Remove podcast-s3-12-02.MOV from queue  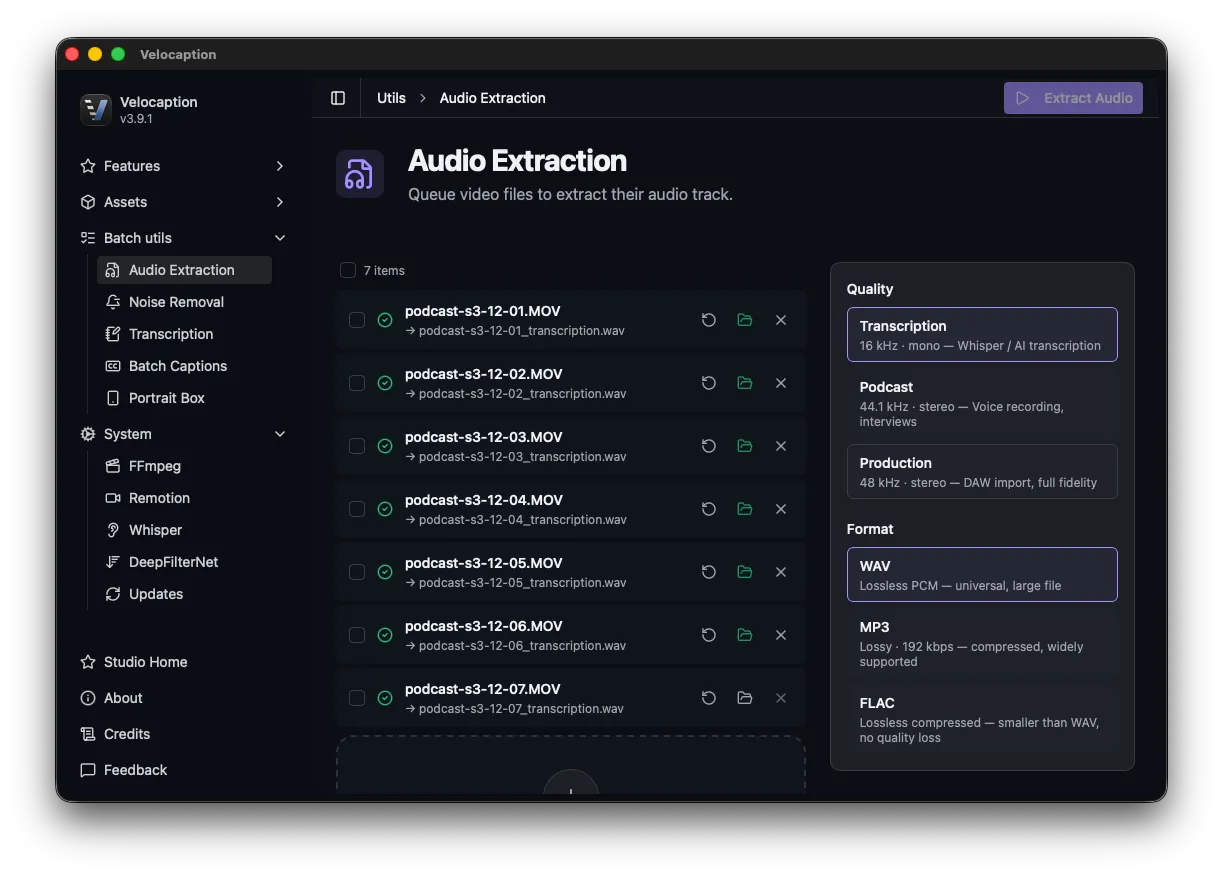[781, 383]
